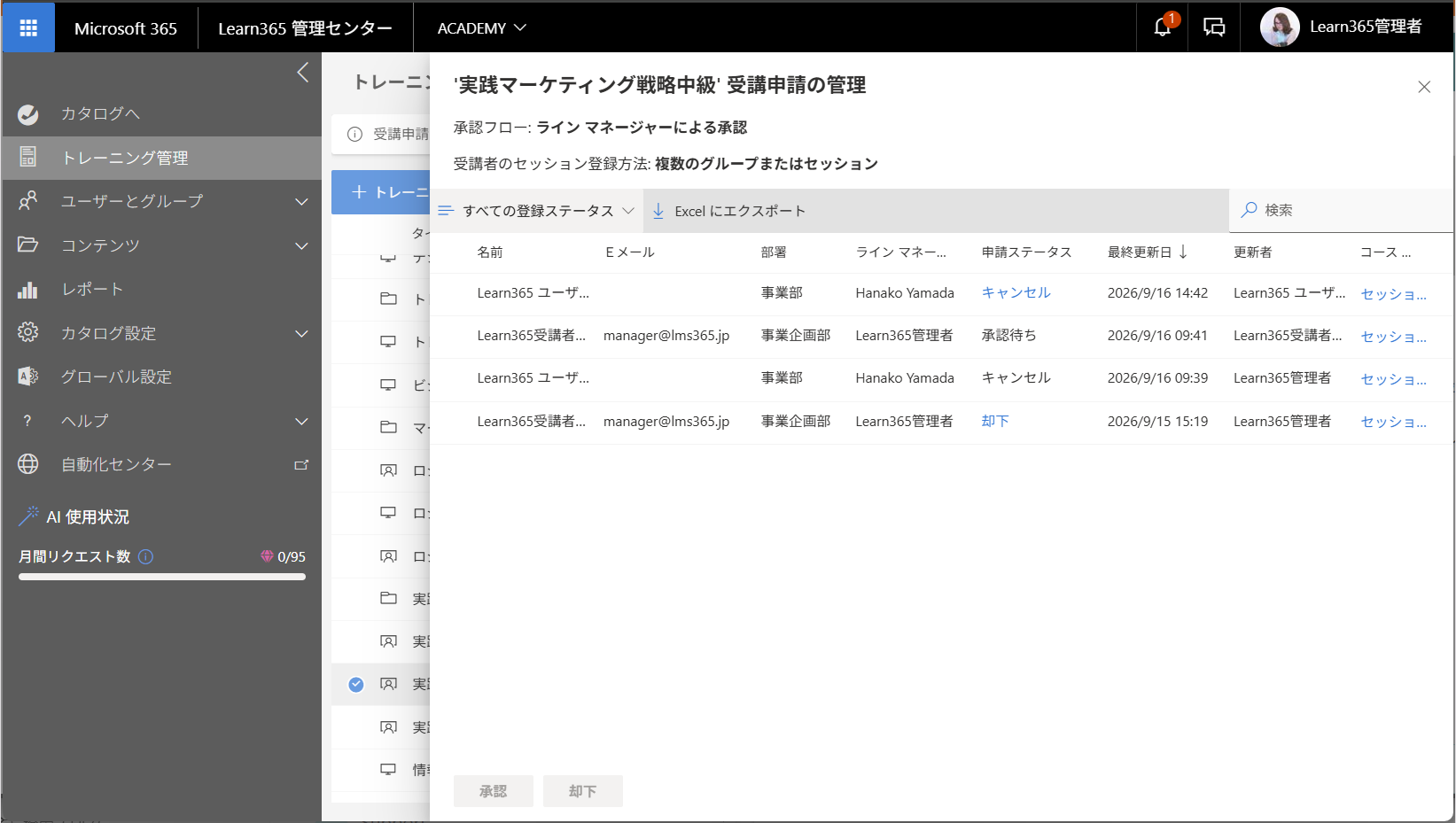Click the 自動化センター globe icon
This screenshot has height=823, width=1456.
[28, 464]
